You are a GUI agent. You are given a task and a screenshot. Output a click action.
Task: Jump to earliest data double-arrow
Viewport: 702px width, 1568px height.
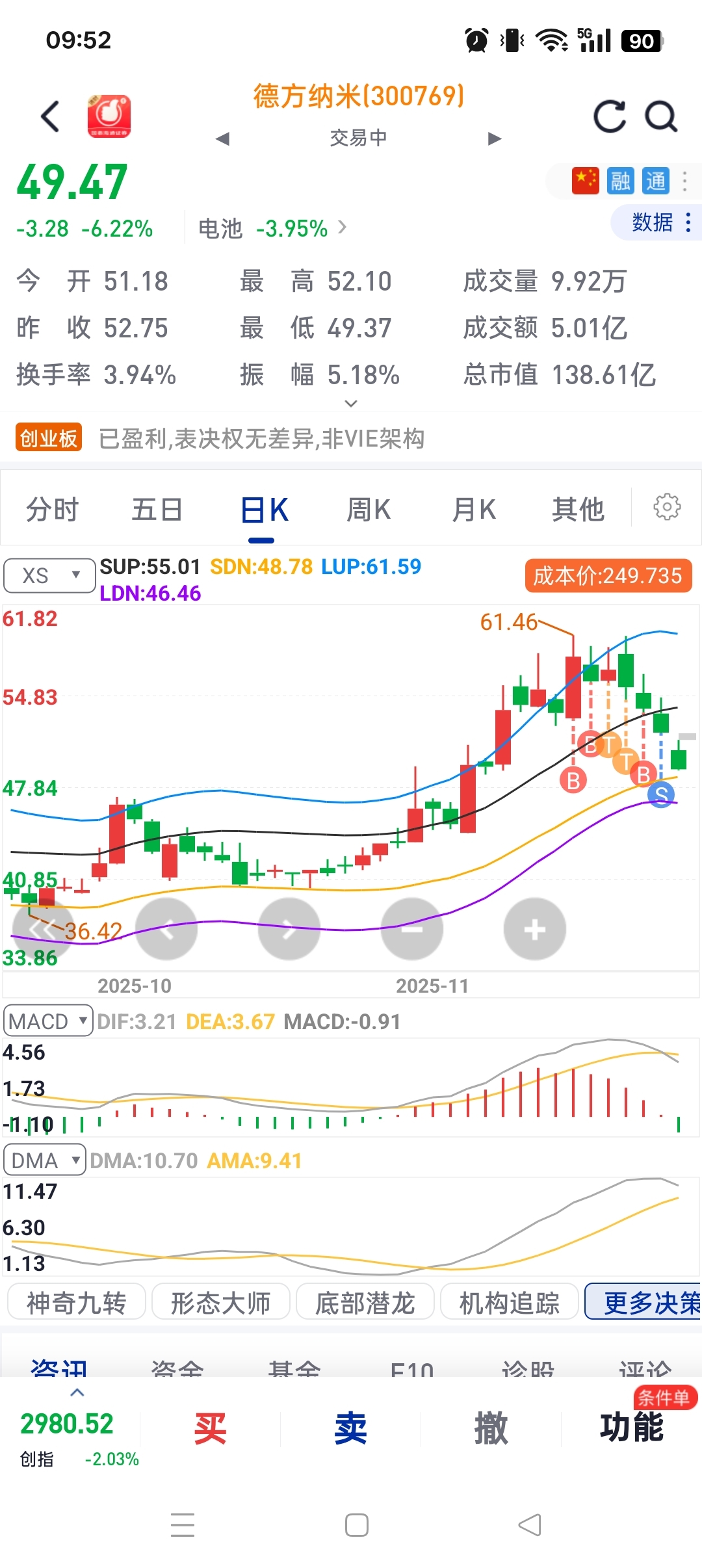tap(43, 929)
